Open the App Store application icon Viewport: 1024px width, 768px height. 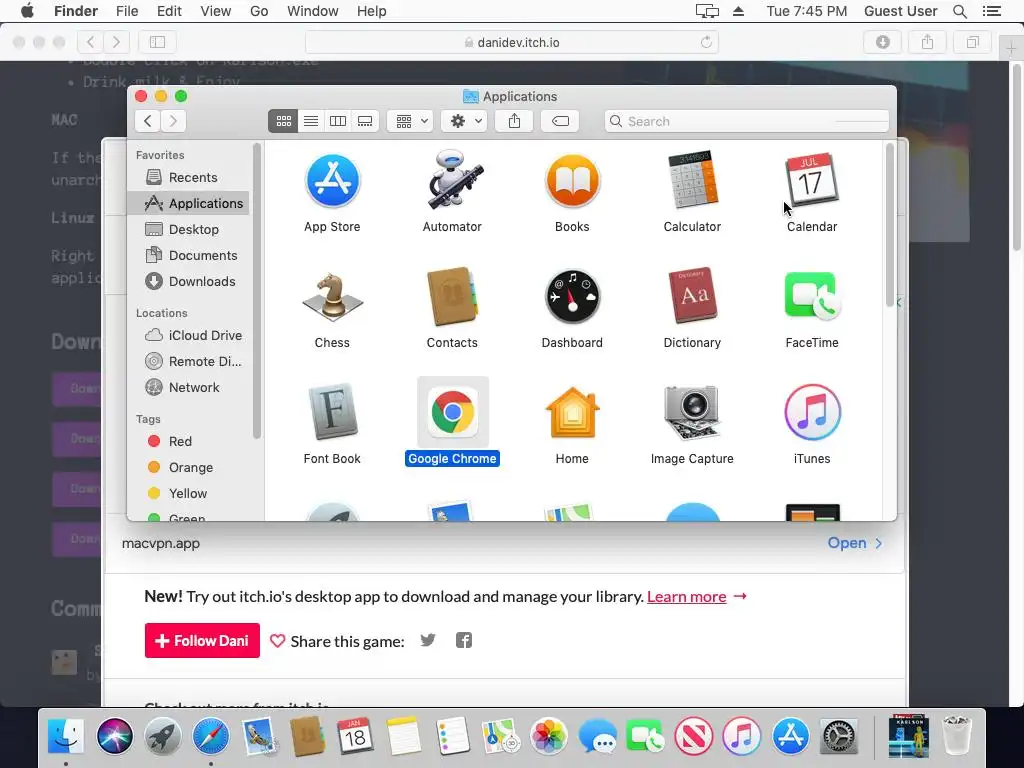pyautogui.click(x=332, y=181)
